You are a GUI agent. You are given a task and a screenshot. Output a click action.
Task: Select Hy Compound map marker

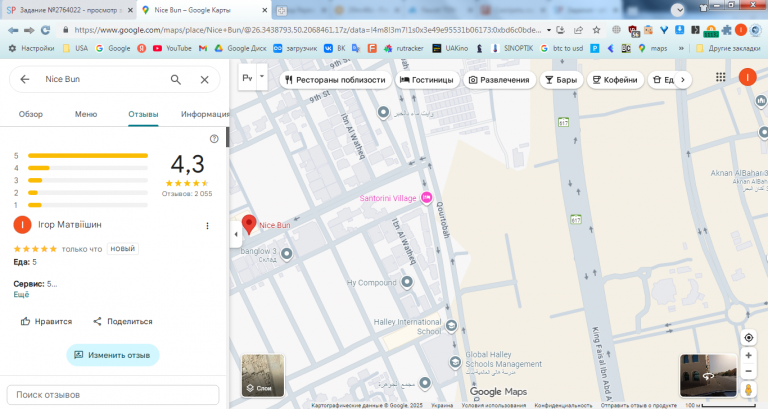[407, 282]
